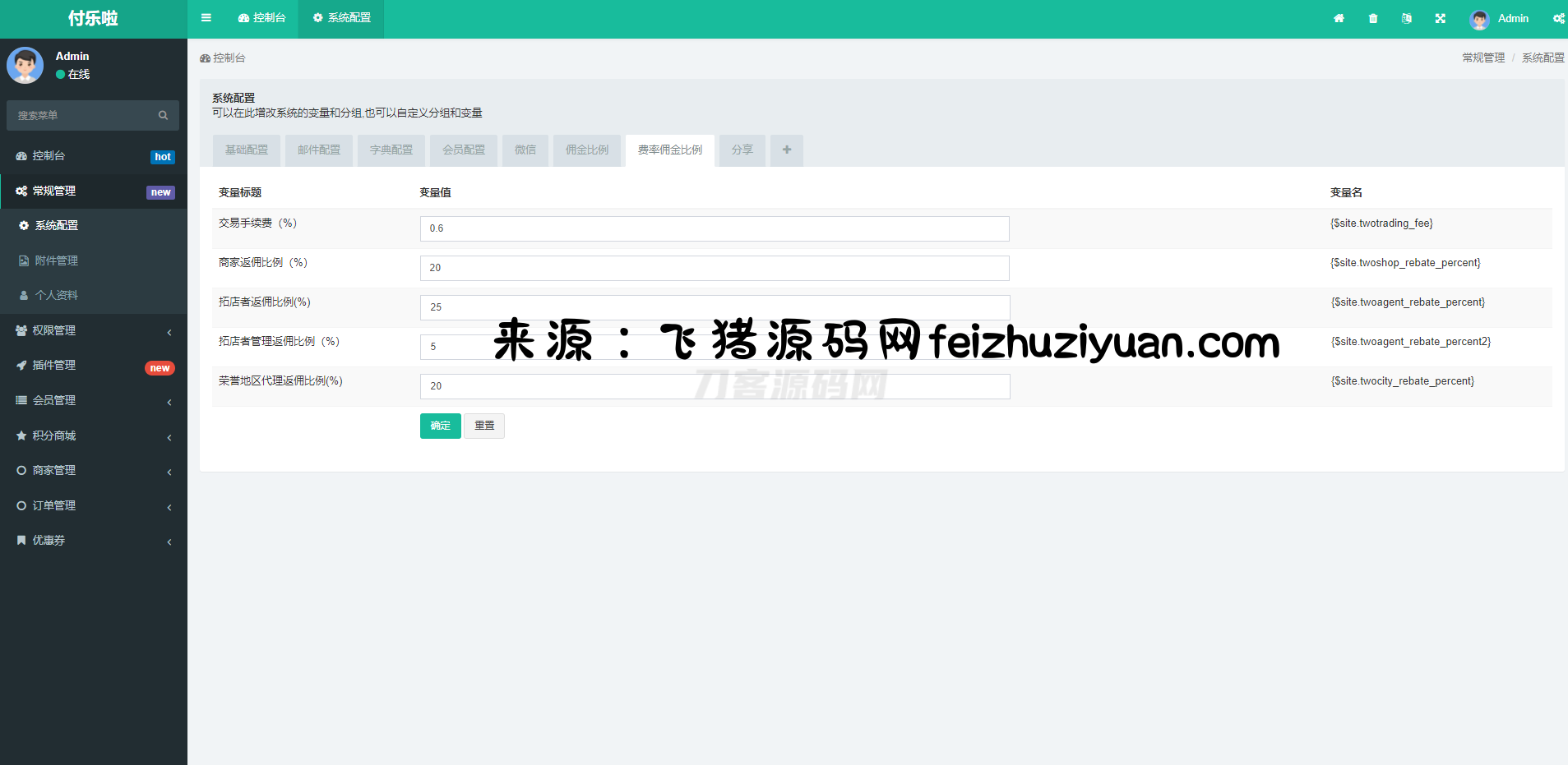Expand the 优惠券 sidebar menu

coord(93,541)
